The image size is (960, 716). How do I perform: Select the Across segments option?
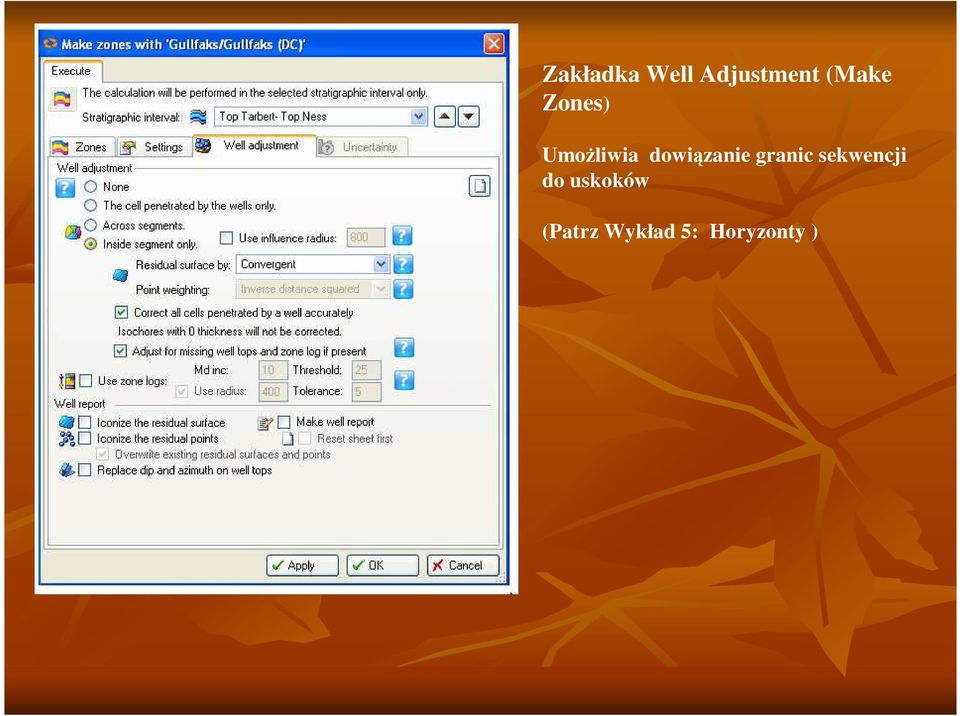click(91, 225)
